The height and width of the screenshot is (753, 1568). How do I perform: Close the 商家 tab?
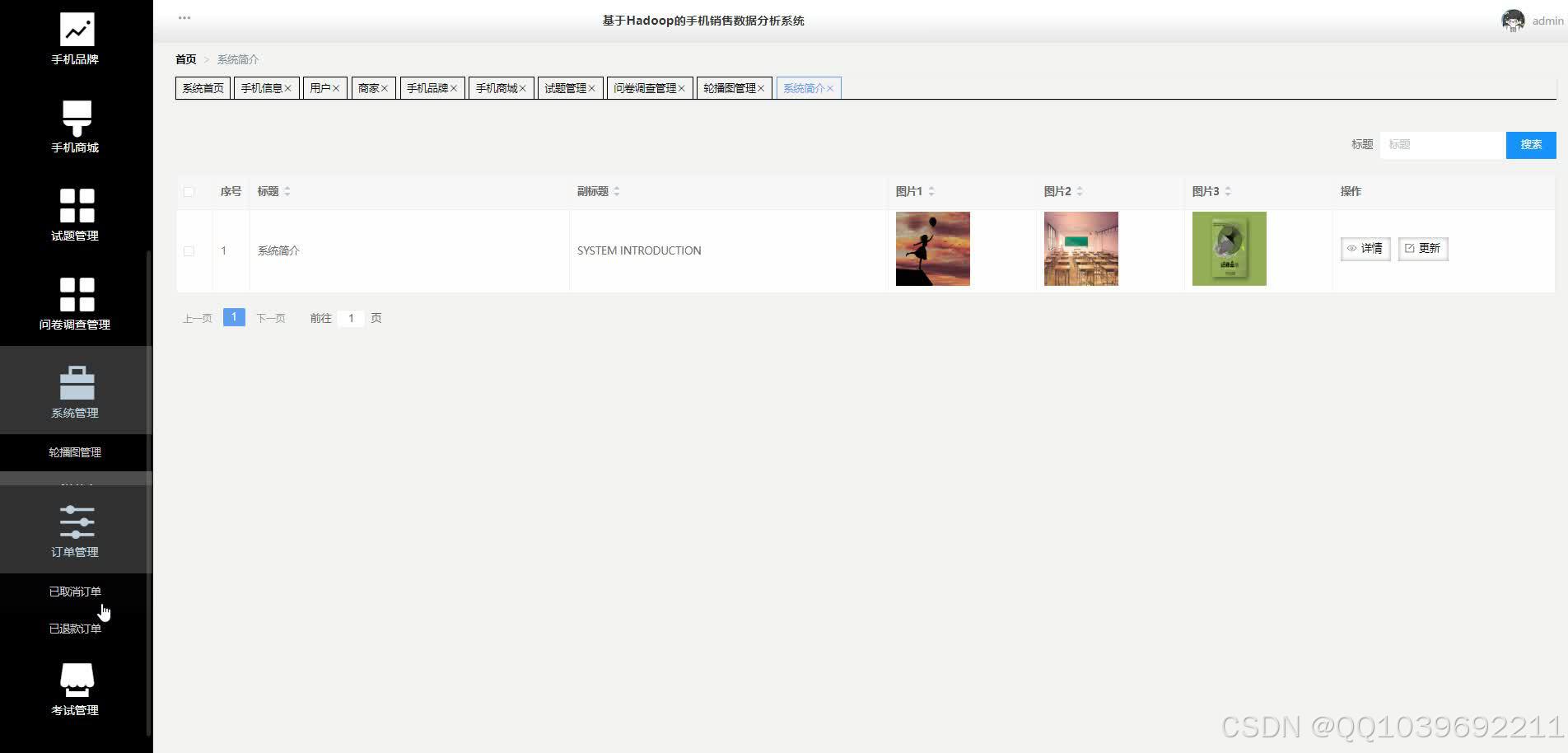click(x=384, y=88)
